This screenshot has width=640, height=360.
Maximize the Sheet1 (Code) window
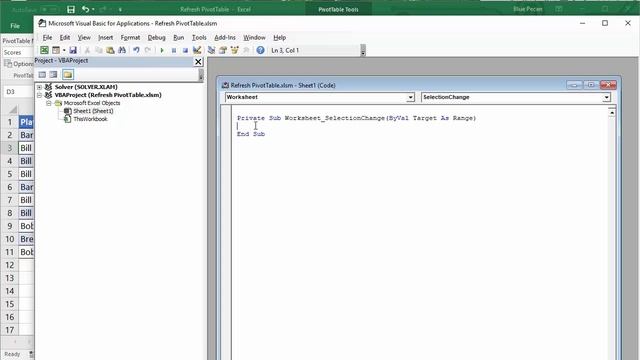click(591, 85)
